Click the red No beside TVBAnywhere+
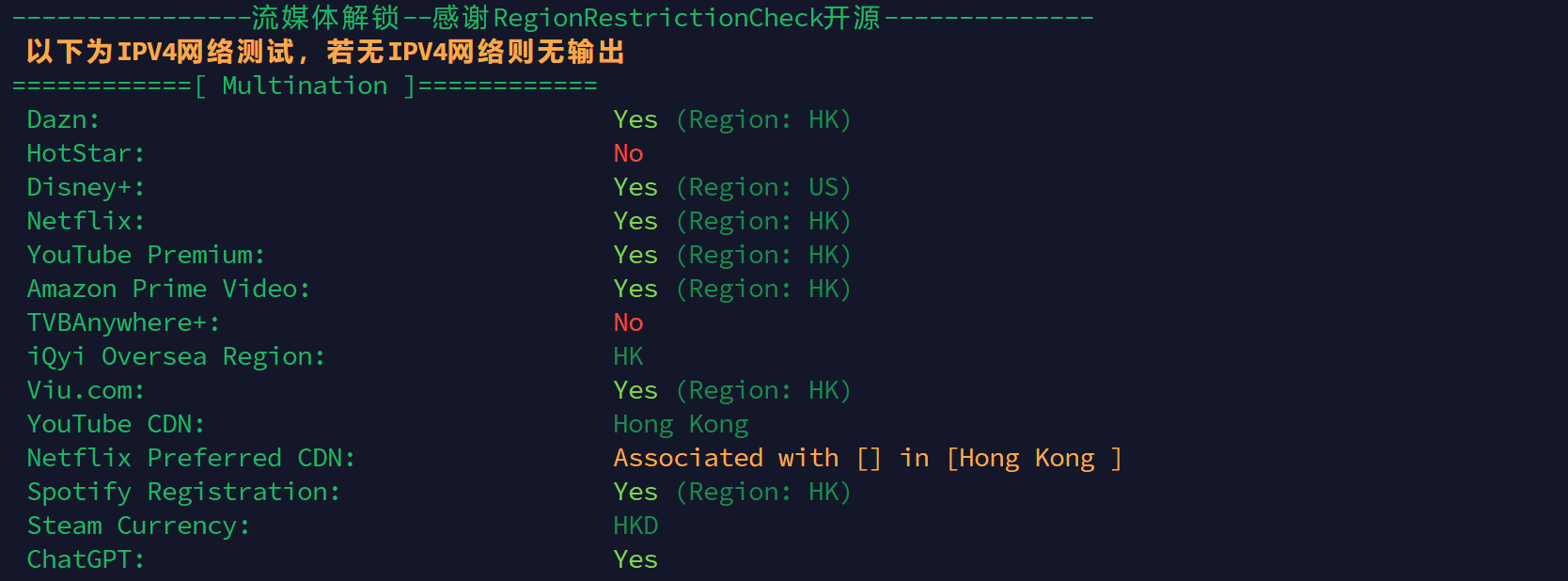This screenshot has width=1568, height=581. (x=628, y=323)
